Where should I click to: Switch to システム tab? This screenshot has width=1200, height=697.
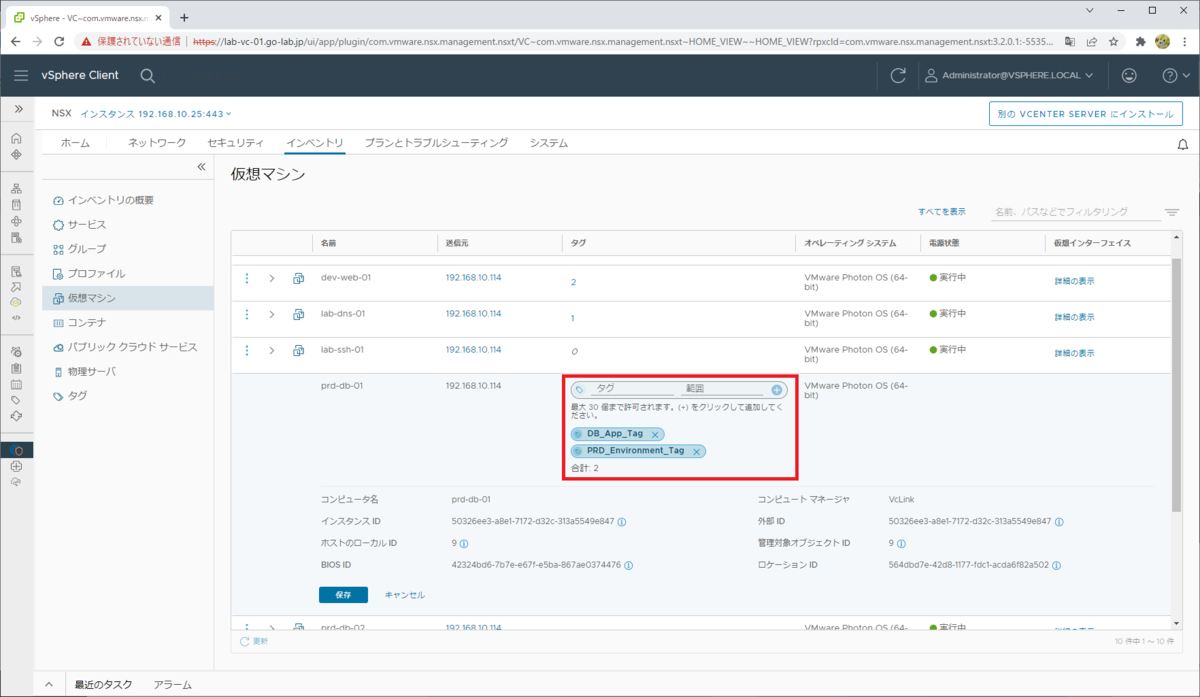[549, 143]
